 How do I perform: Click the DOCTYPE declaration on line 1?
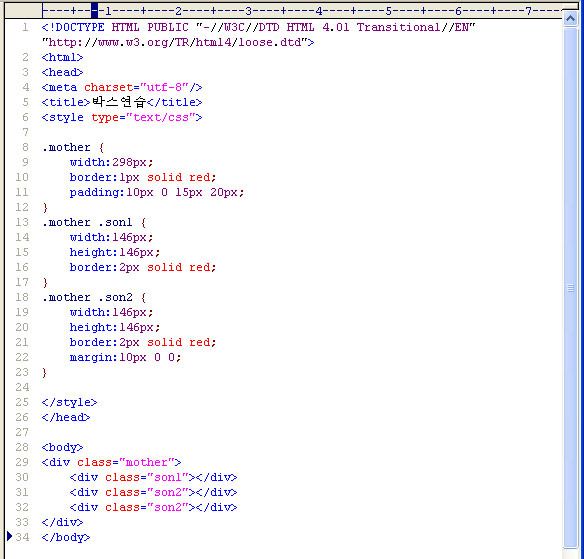coord(258,28)
